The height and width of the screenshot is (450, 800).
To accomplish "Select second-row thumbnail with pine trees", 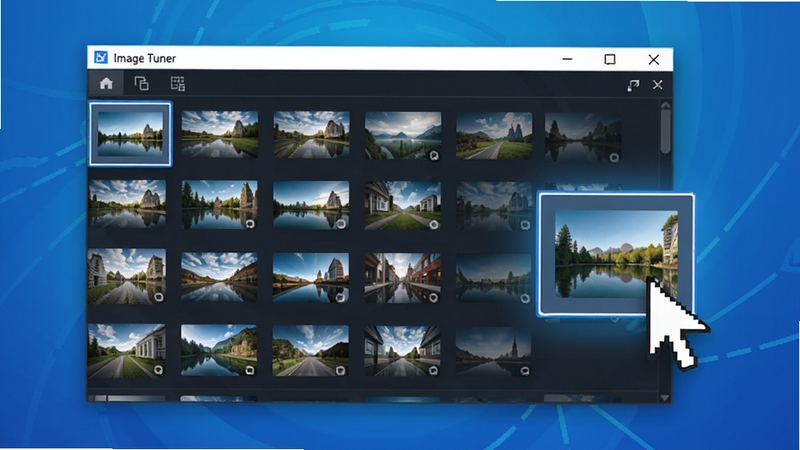I will (220, 204).
